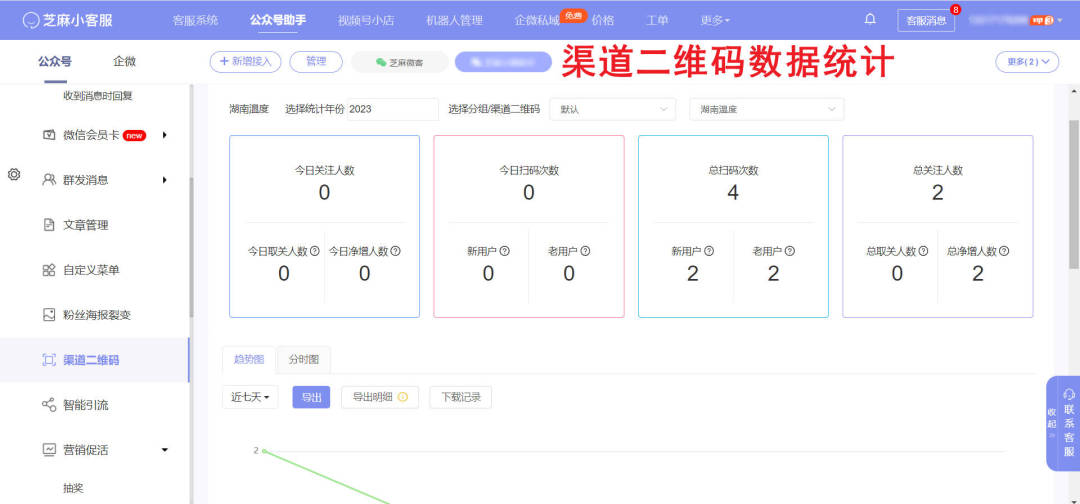Collapse the 营销促活 submenu arrow
The height and width of the screenshot is (504, 1080).
click(165, 450)
